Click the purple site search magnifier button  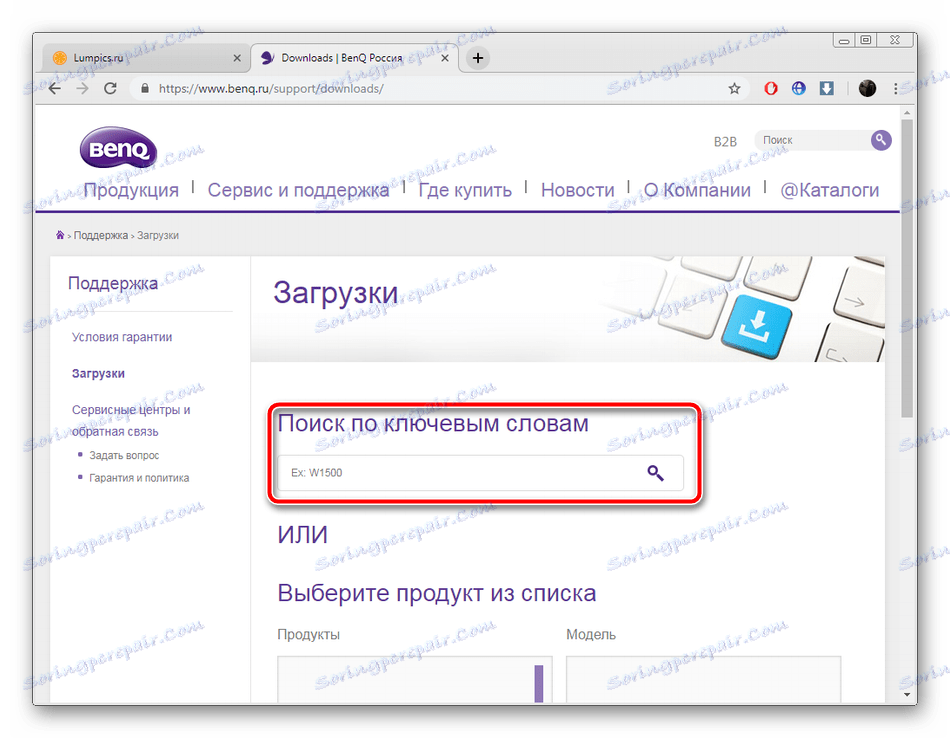tap(881, 140)
